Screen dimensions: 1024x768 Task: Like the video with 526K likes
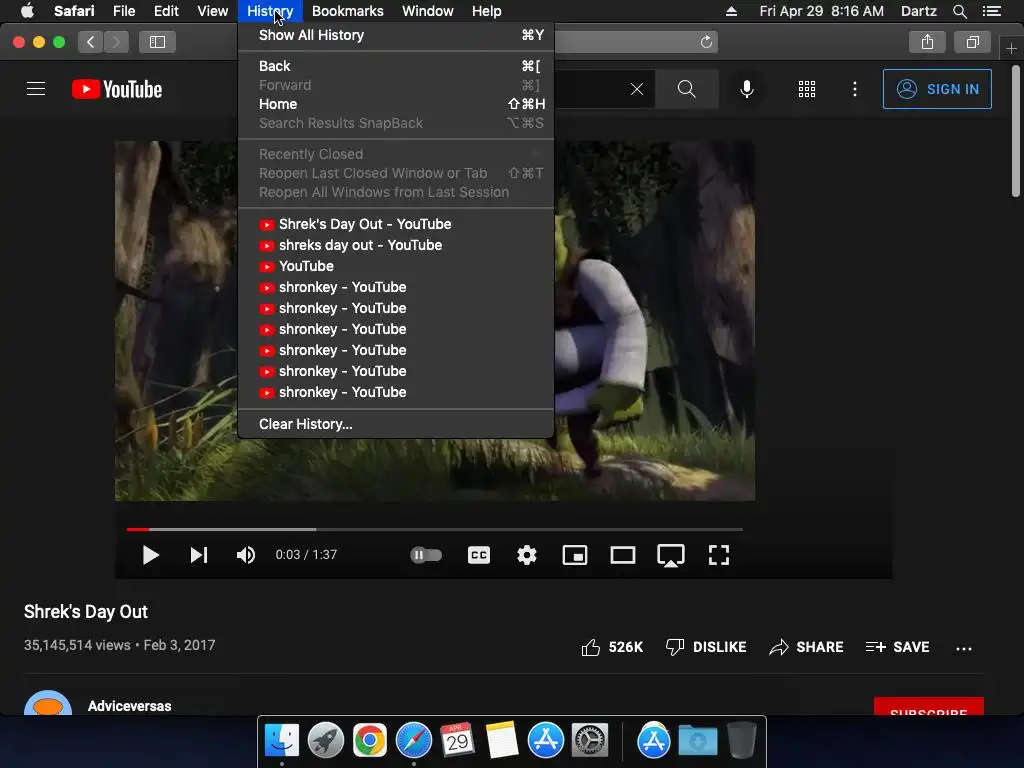coord(612,647)
